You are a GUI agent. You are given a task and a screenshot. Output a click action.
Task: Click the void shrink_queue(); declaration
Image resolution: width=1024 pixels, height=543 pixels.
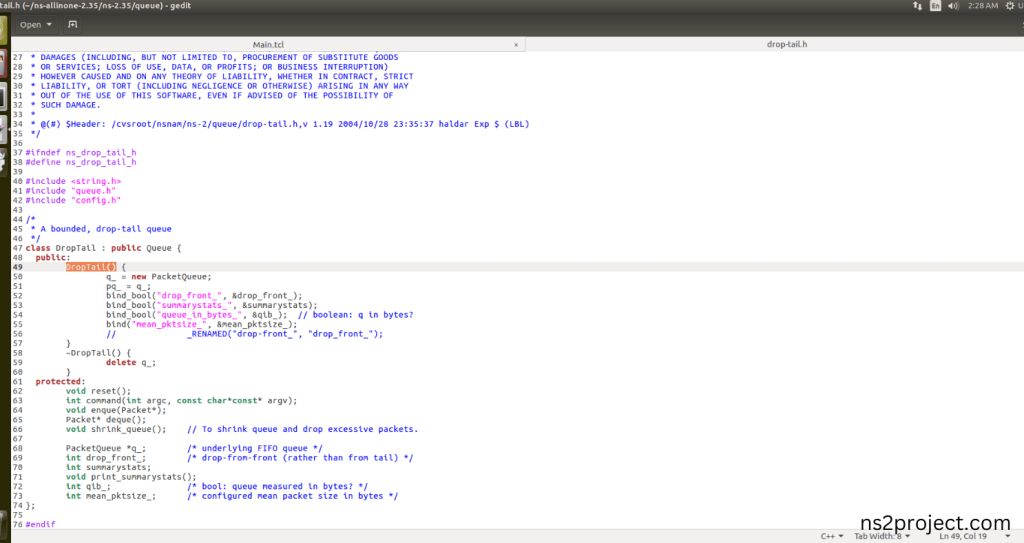coord(116,429)
